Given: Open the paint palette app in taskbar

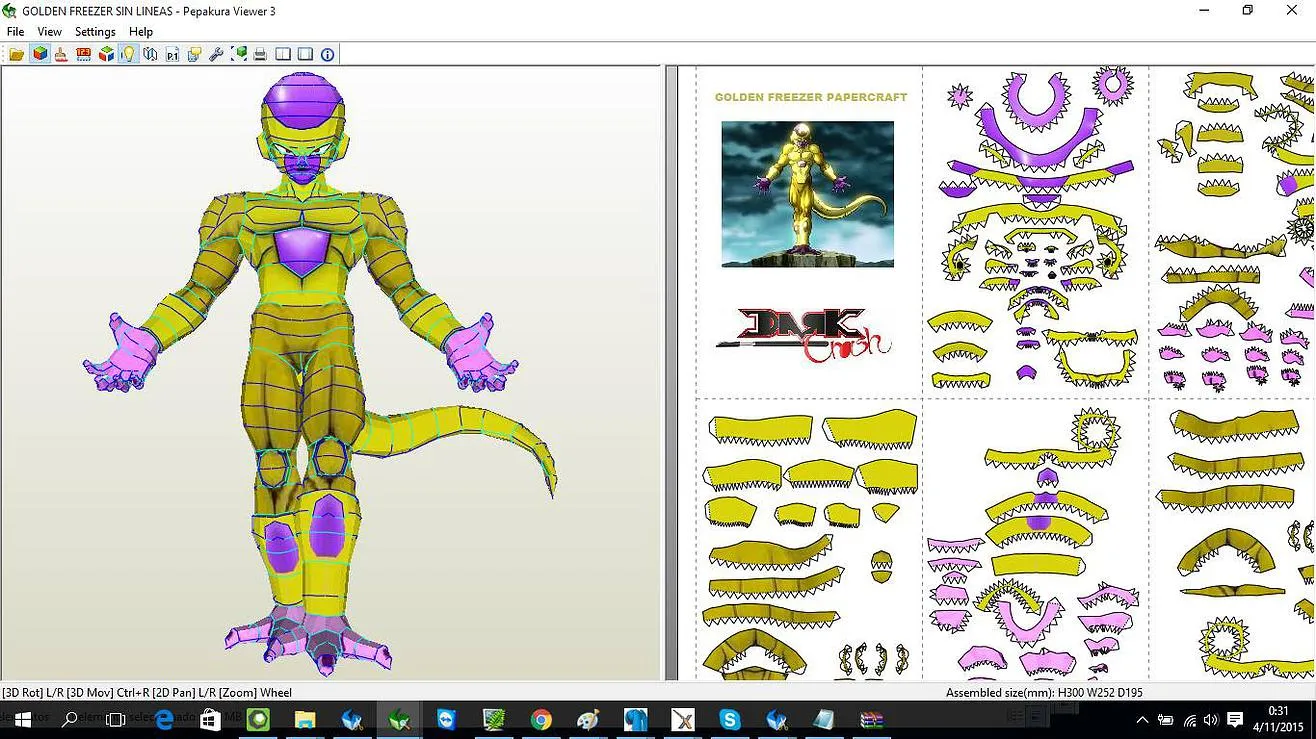Looking at the screenshot, I should tap(588, 719).
